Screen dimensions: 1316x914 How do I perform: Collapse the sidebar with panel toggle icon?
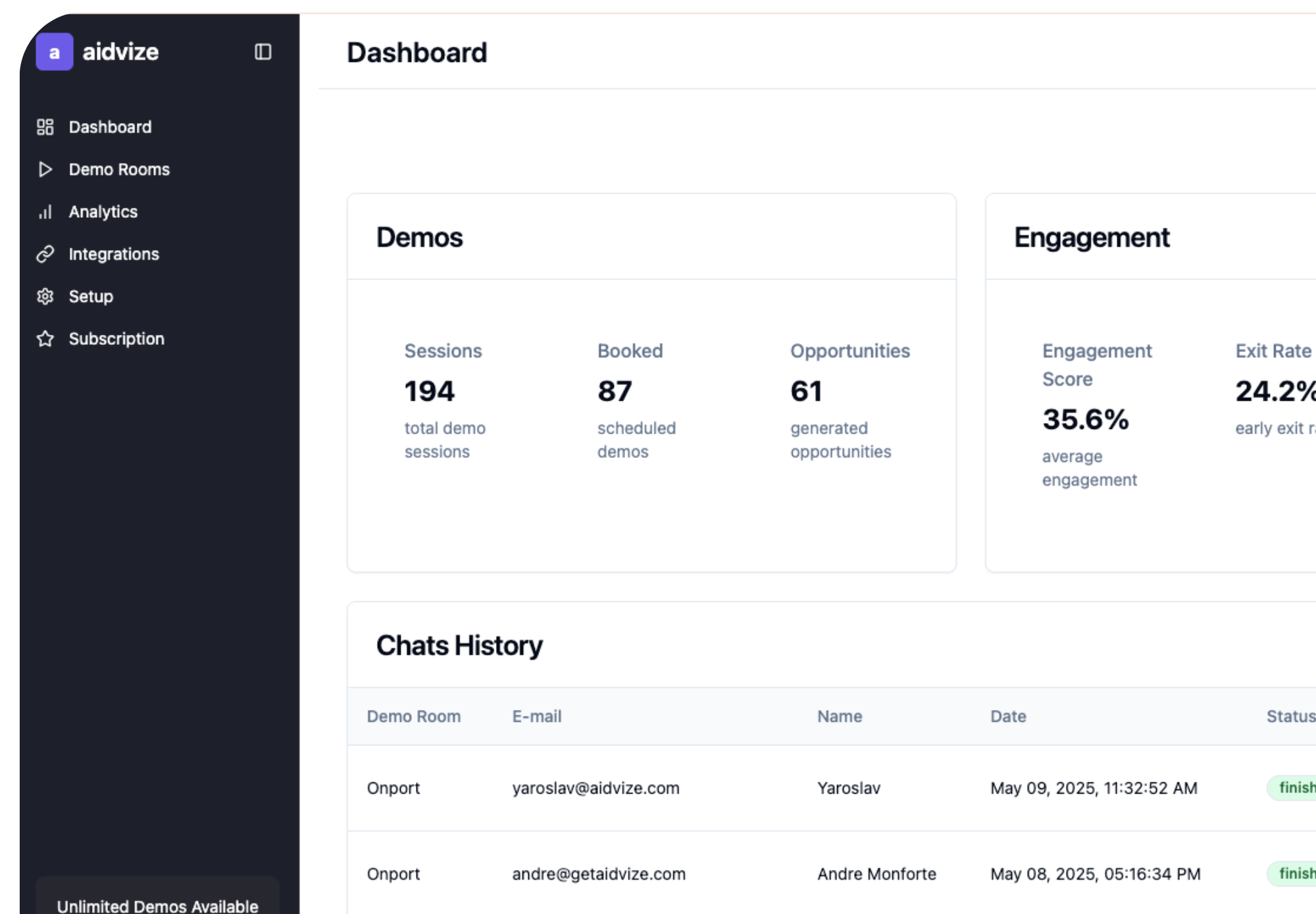263,52
